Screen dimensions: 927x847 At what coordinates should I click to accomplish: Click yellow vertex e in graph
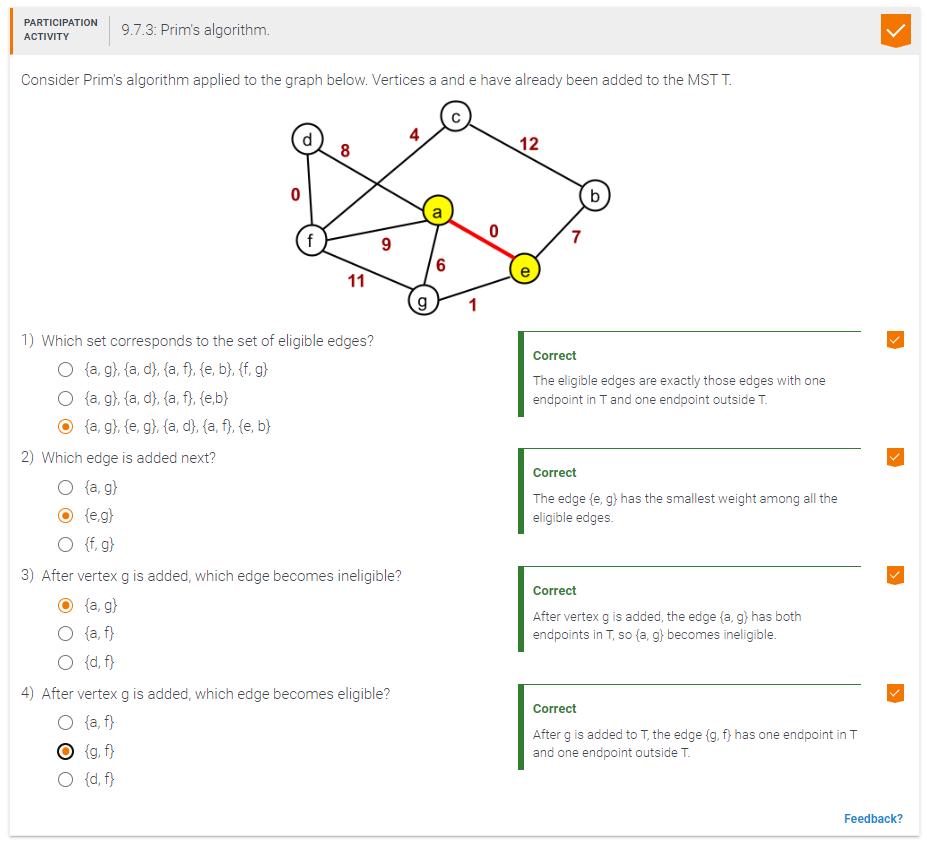(x=524, y=269)
